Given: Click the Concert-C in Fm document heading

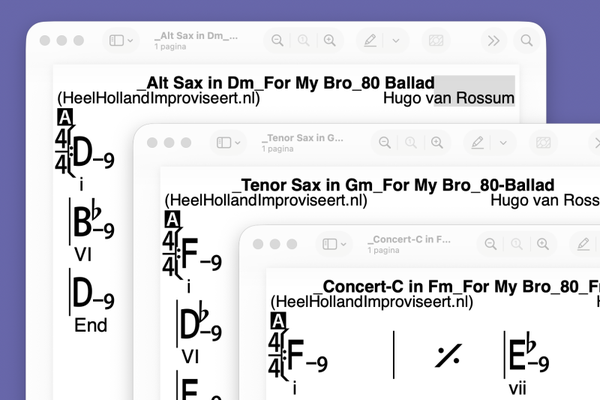Looking at the screenshot, I should pos(456,287).
